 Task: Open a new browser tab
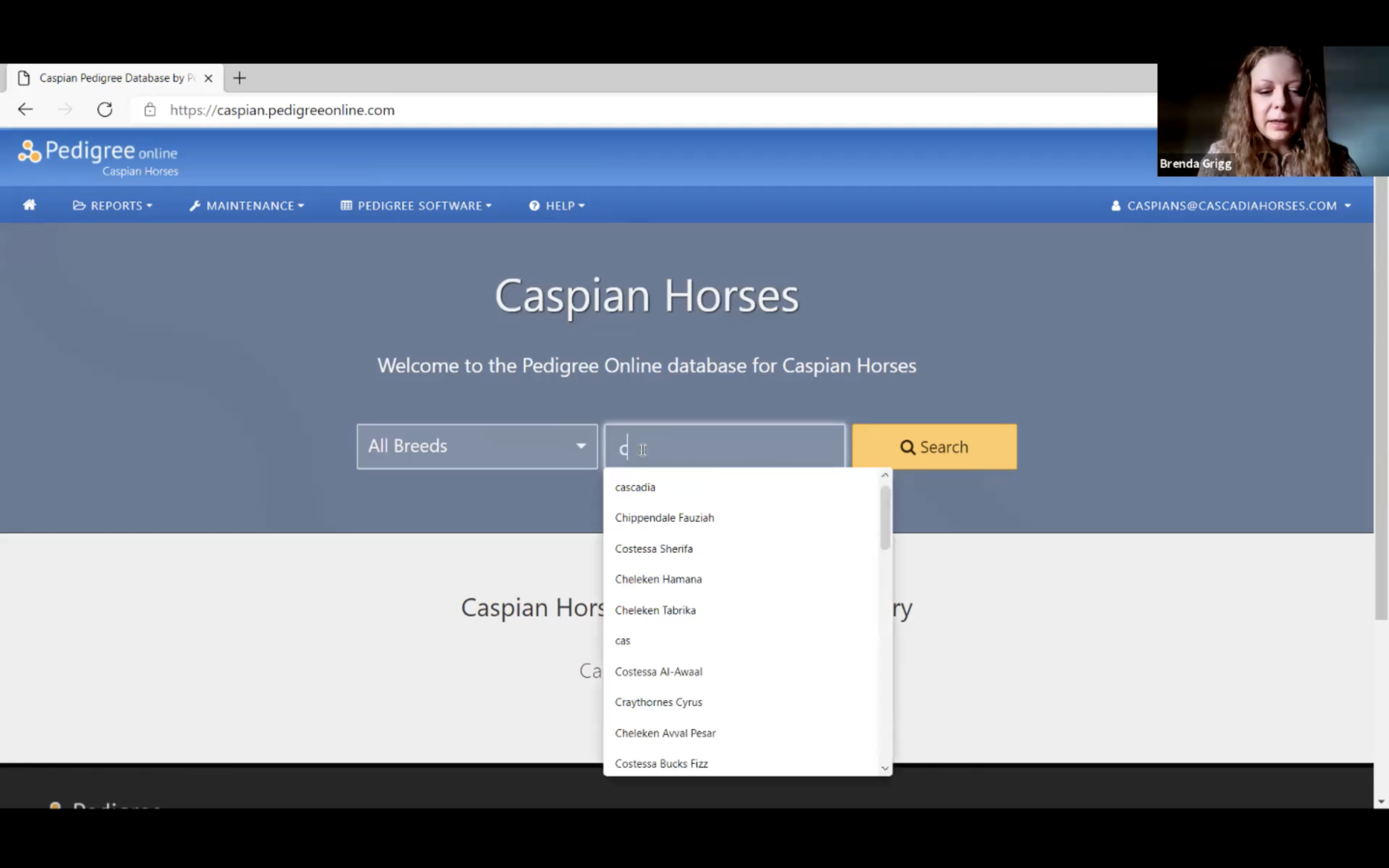pyautogui.click(x=240, y=78)
